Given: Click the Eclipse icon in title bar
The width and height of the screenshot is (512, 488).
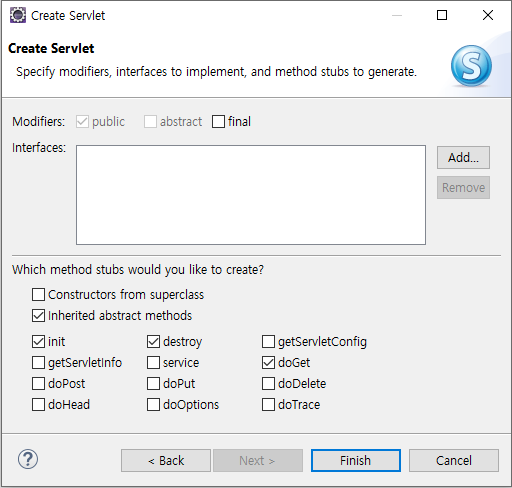Looking at the screenshot, I should tap(17, 15).
